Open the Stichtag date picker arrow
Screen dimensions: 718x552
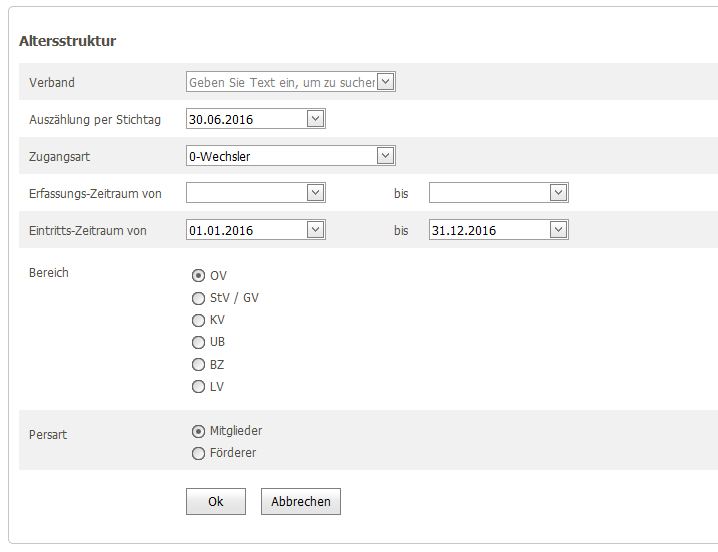tap(315, 119)
